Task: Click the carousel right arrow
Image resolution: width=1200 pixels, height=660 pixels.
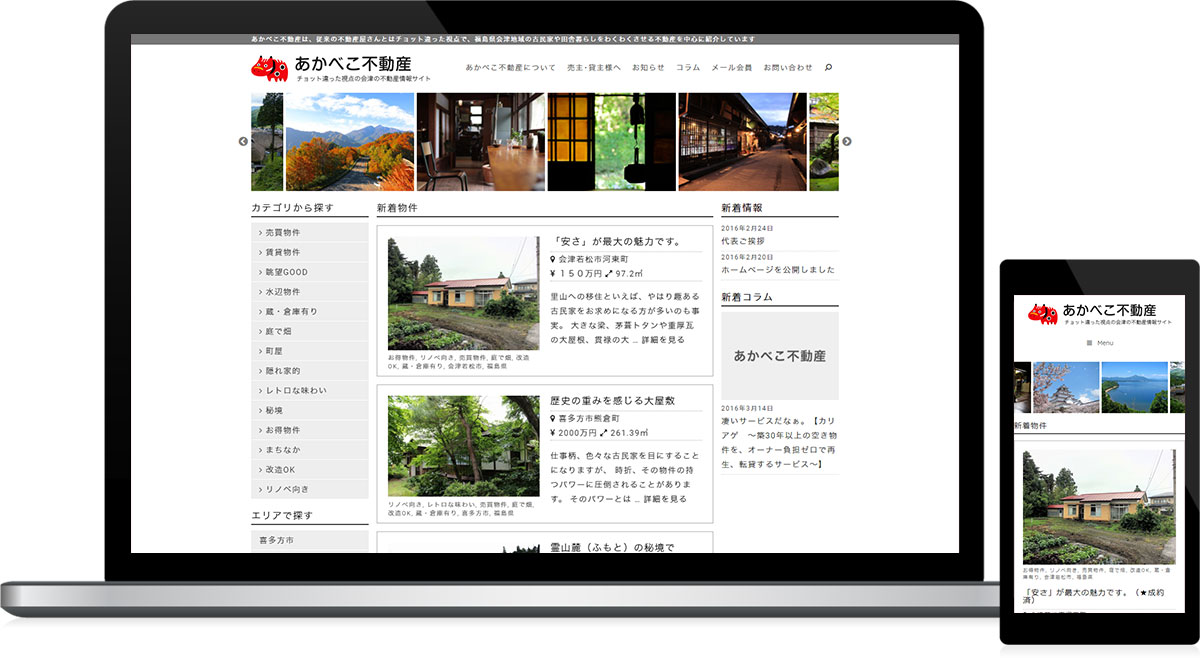Action: [x=847, y=141]
